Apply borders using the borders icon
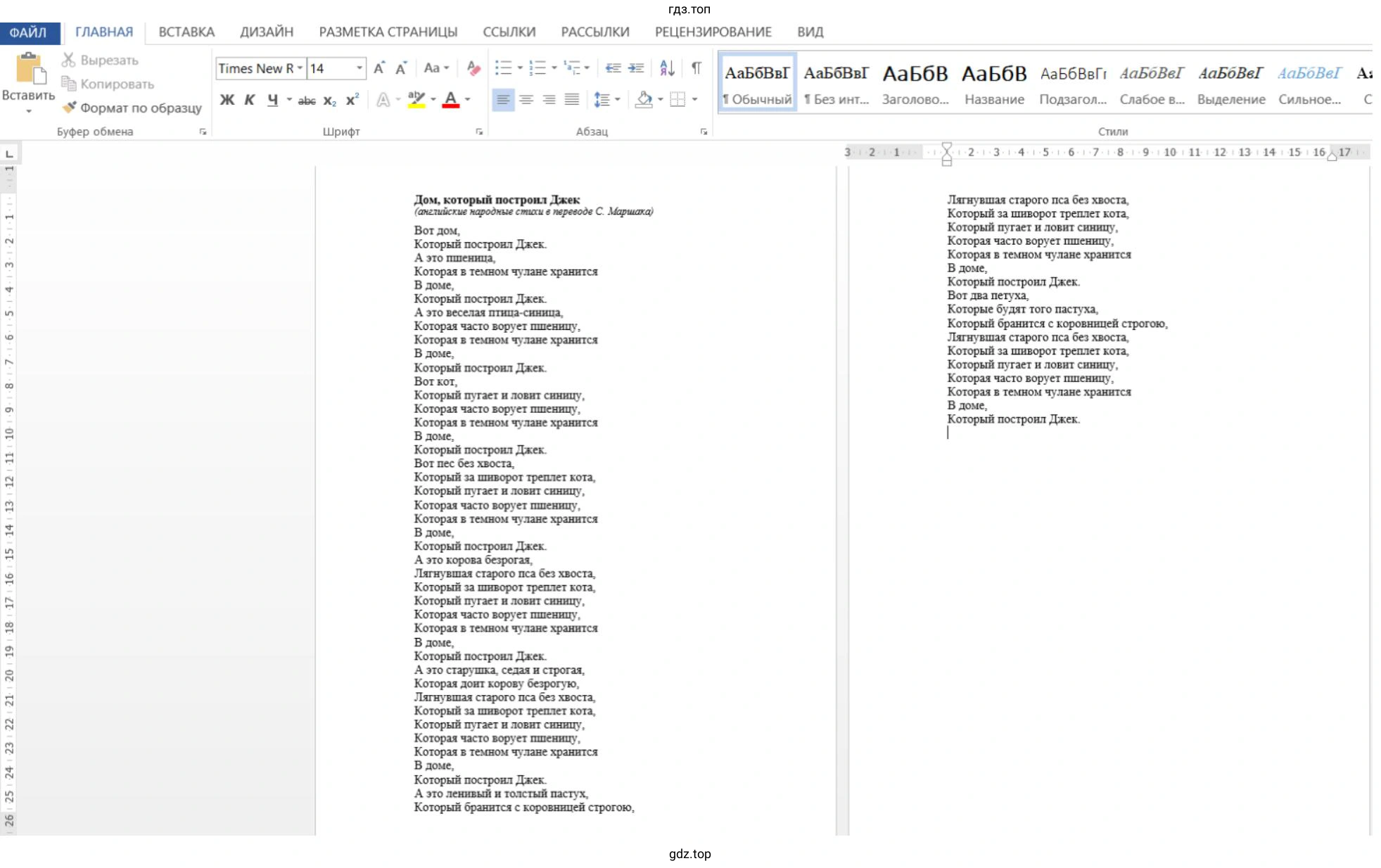The image size is (1381, 868). [x=677, y=100]
